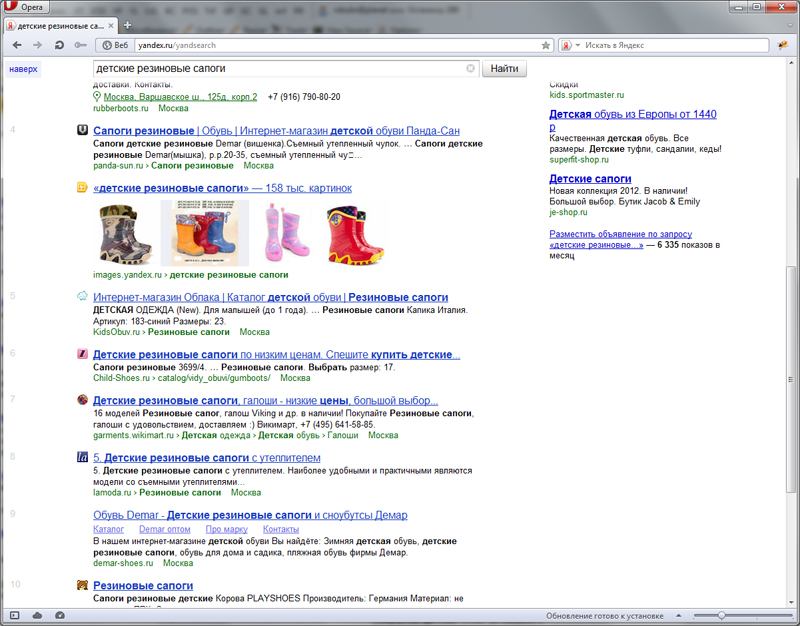Open the 'images.yandex.ru' green link
Viewport: 800px width, 626px height.
click(127, 275)
